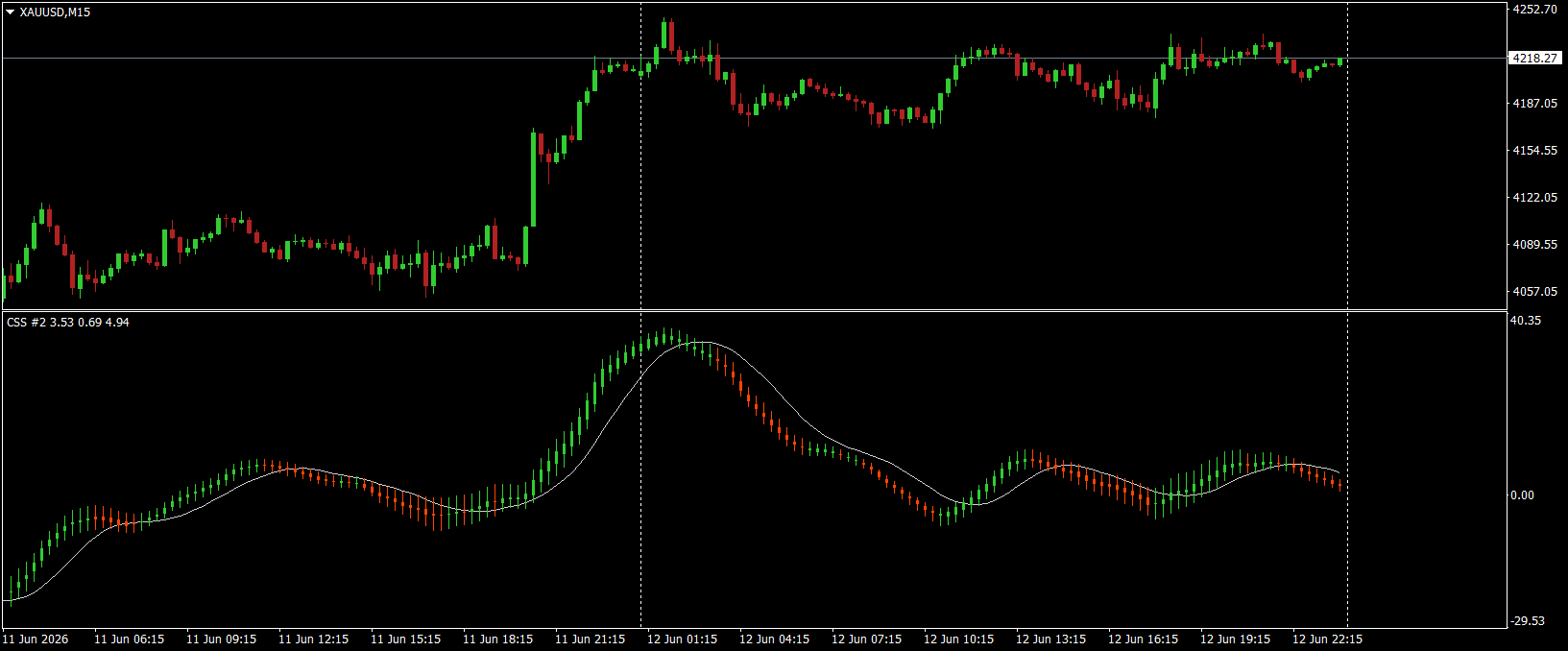This screenshot has width=1568, height=651.
Task: Click the -29.53 indicator scale value
Action: click(1528, 621)
